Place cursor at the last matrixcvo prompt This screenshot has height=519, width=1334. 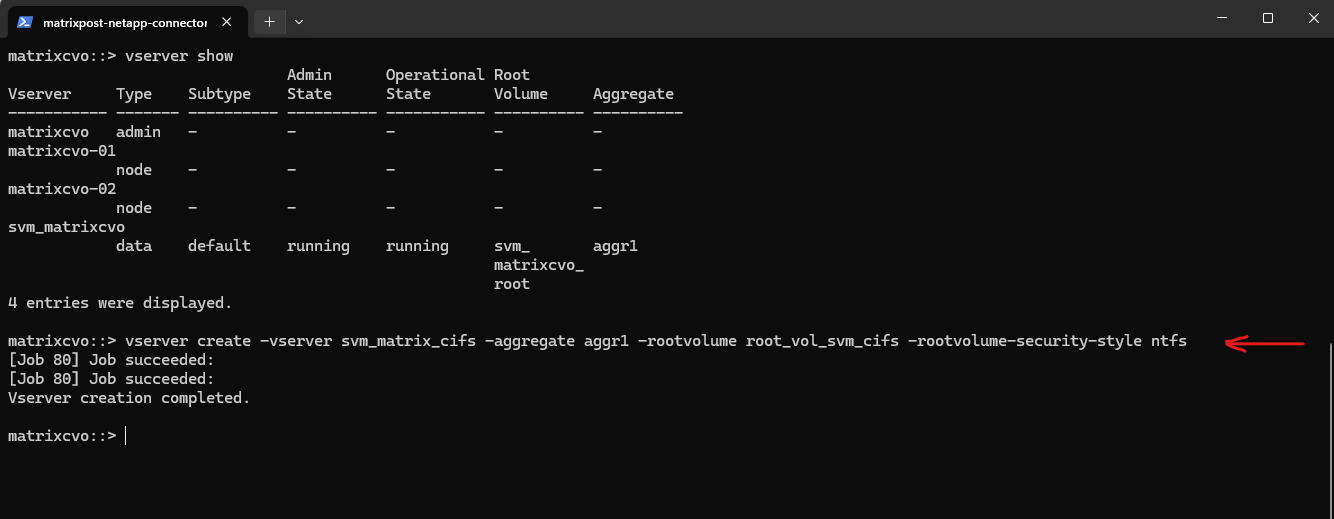125,436
